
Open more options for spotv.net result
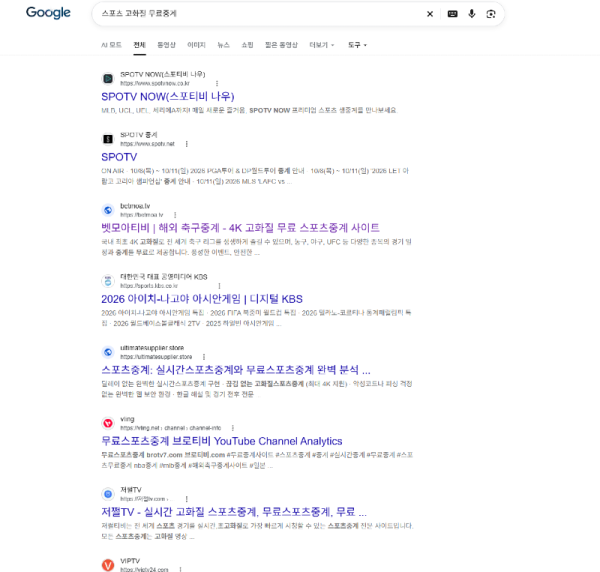click(187, 144)
